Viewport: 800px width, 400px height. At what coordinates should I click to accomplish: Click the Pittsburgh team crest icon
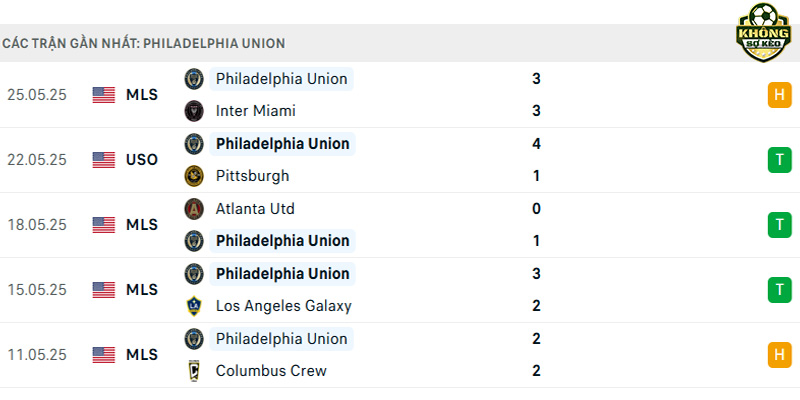click(194, 176)
